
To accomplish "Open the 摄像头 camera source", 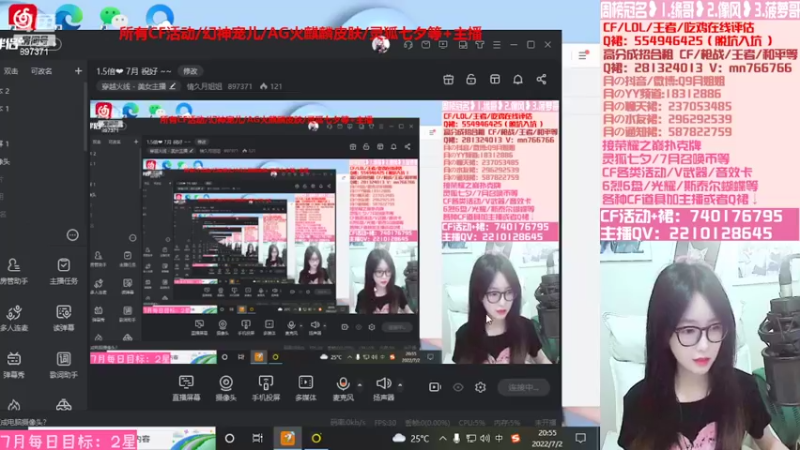I will click(226, 388).
